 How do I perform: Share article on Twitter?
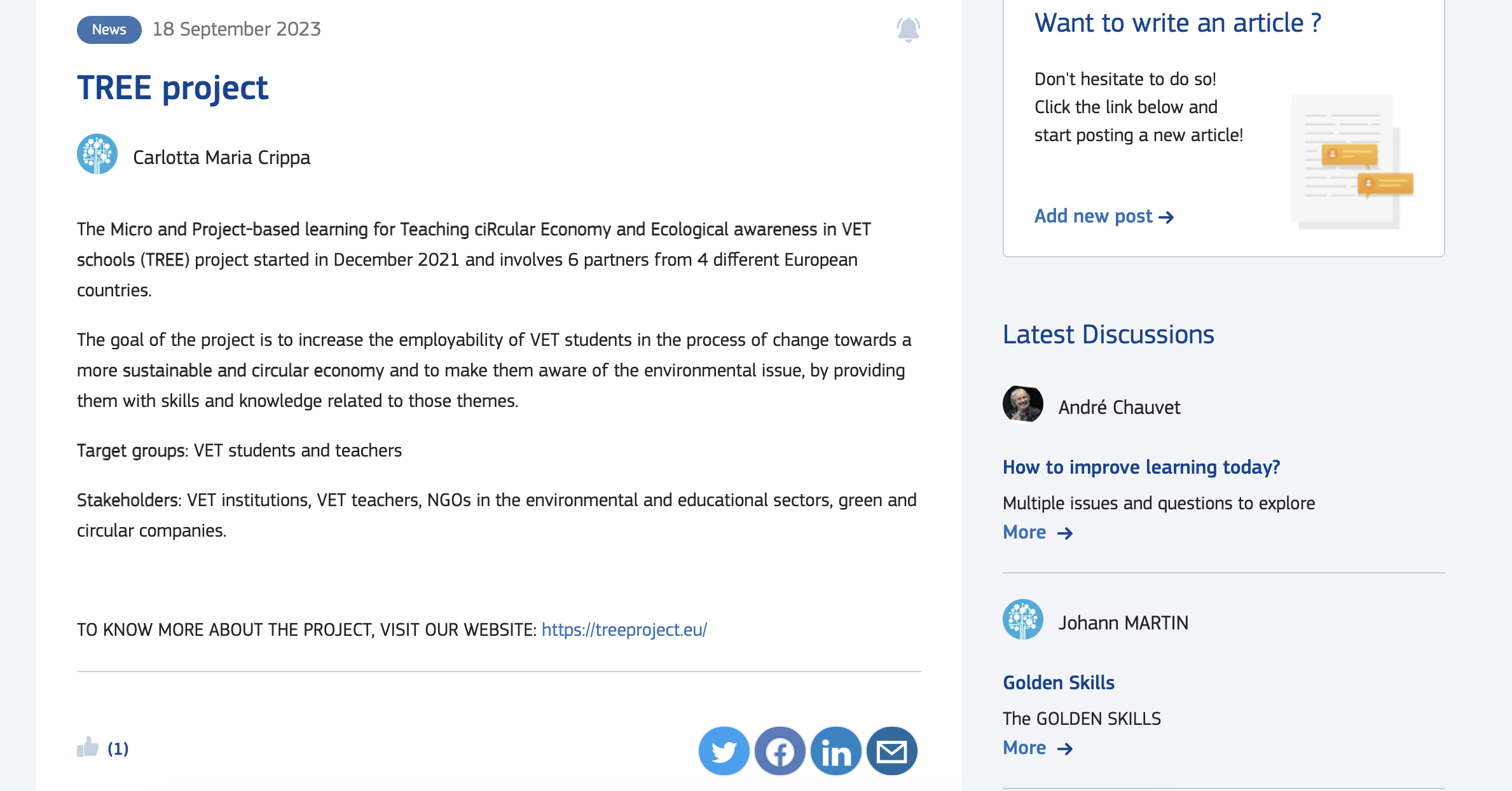[724, 752]
